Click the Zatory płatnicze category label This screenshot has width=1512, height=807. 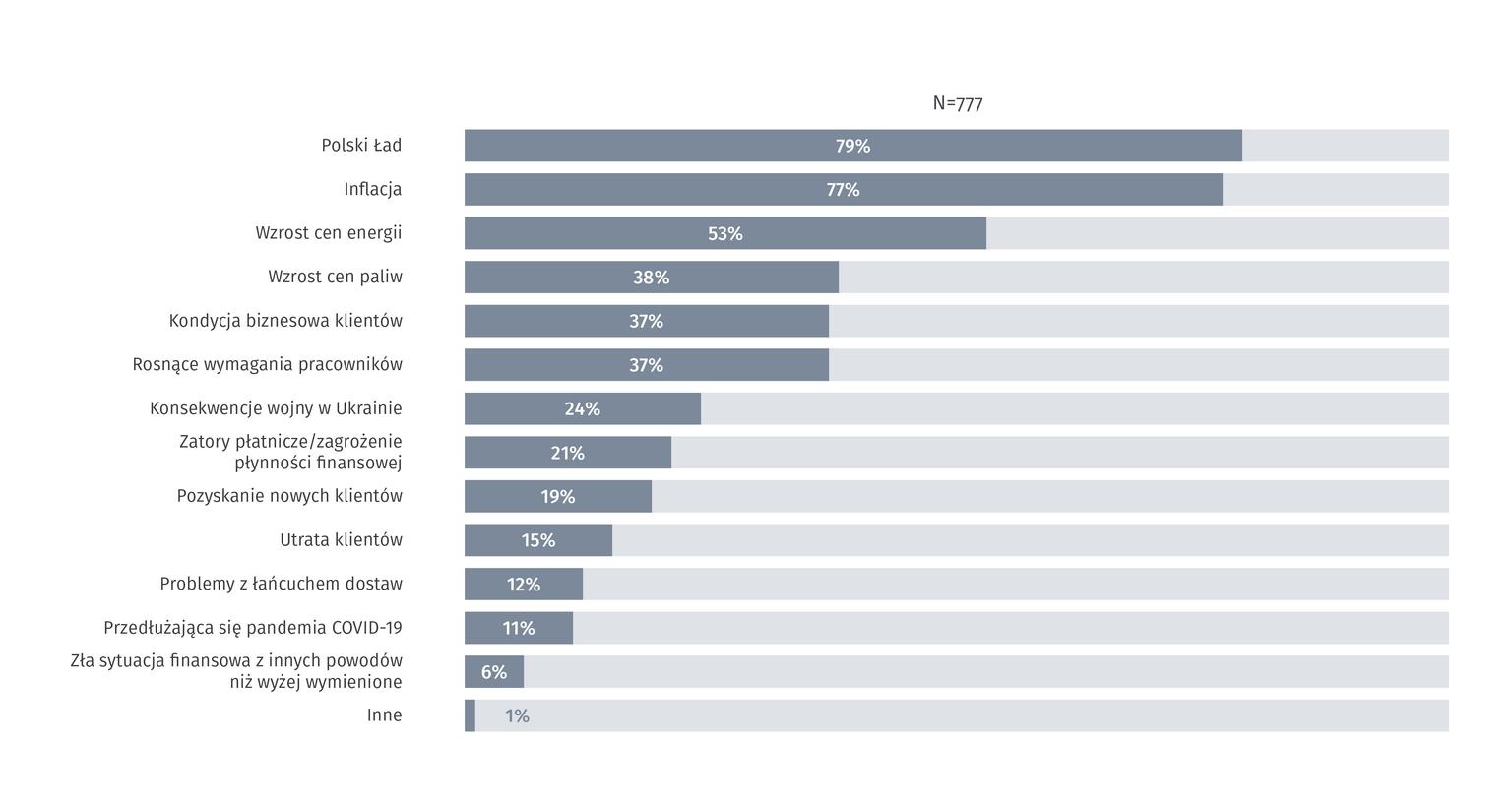pos(290,452)
